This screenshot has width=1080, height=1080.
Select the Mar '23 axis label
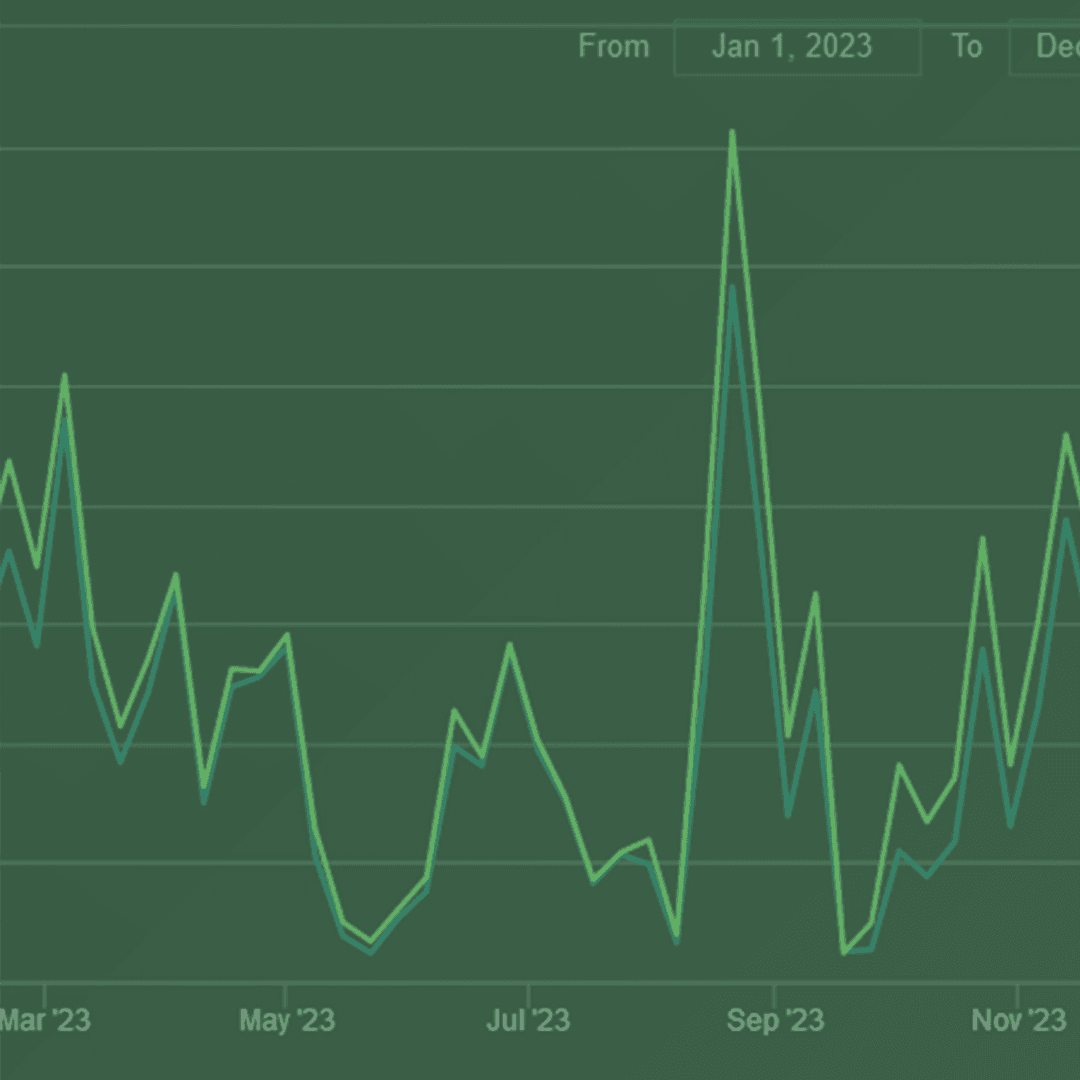[x=45, y=1020]
